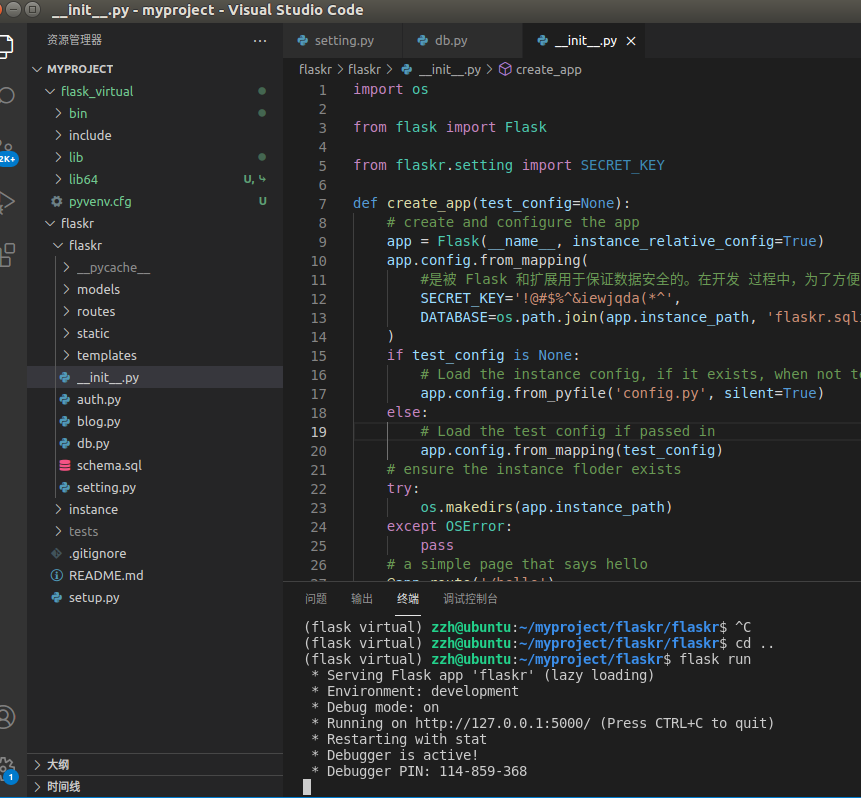Click the explorer more actions ellipsis

pyautogui.click(x=260, y=41)
